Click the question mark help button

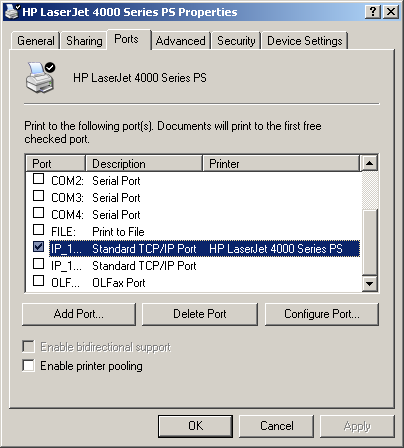coord(373,12)
